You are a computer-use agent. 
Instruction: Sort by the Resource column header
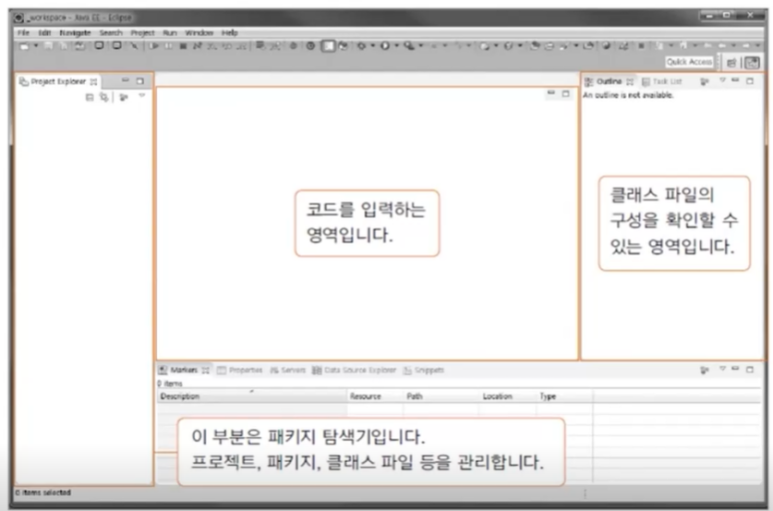click(376, 396)
